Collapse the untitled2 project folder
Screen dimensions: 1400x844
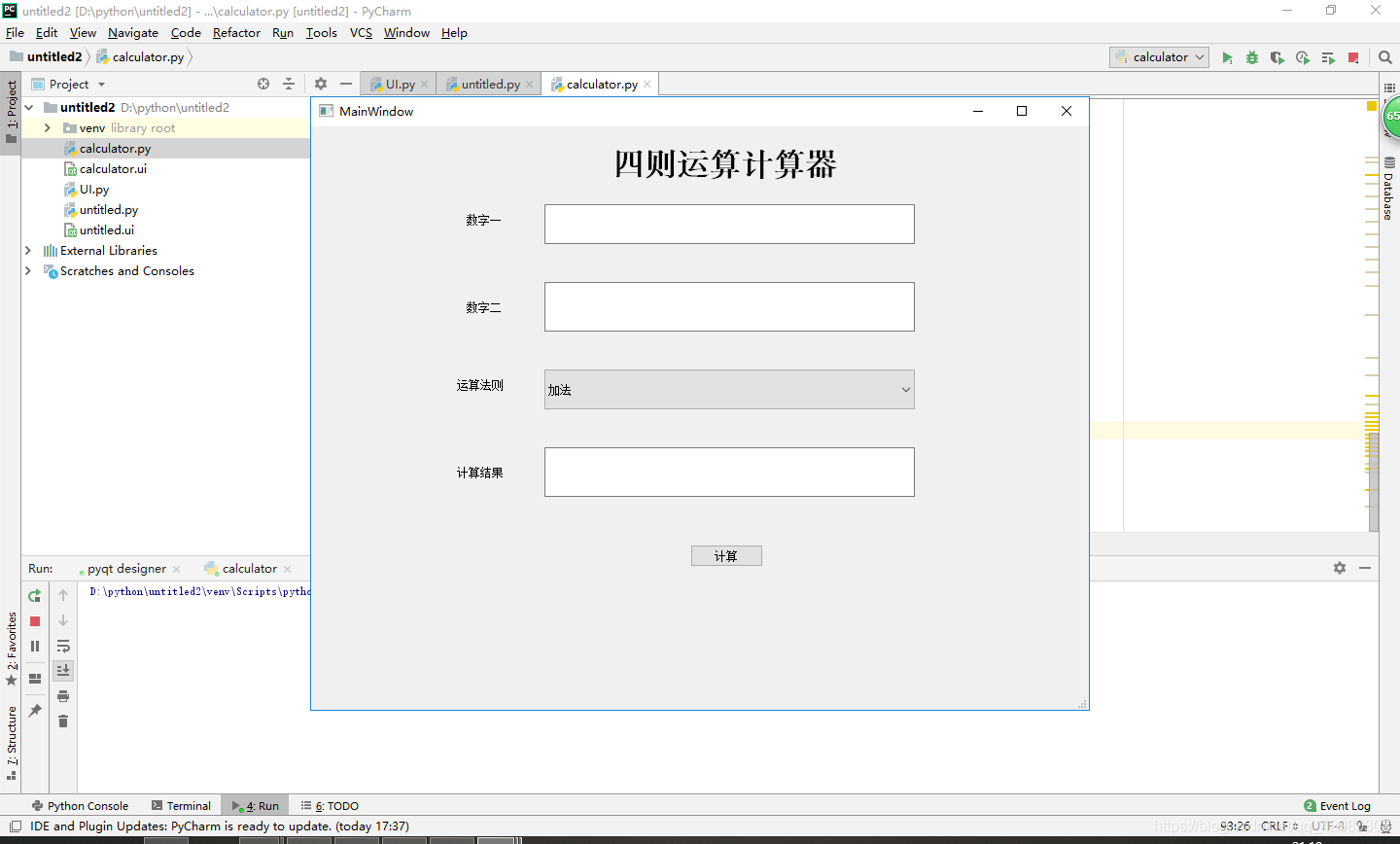[x=28, y=107]
